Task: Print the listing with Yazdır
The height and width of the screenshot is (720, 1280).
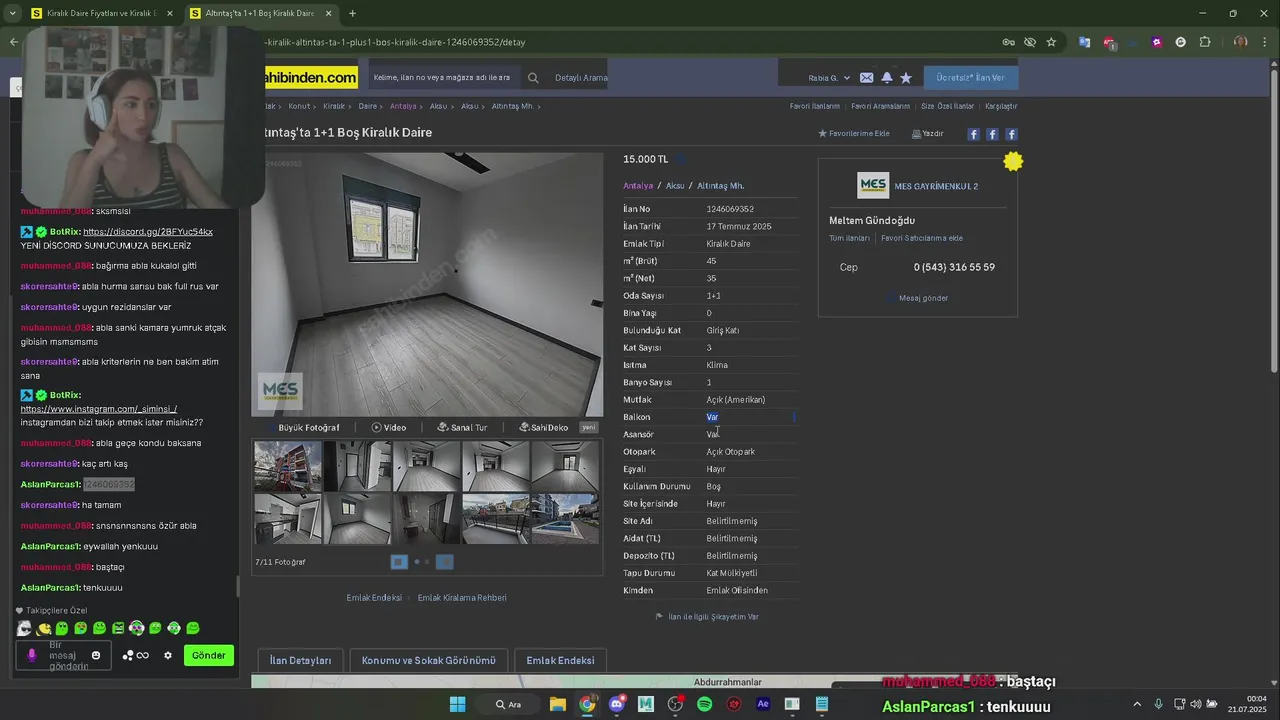Action: (928, 133)
